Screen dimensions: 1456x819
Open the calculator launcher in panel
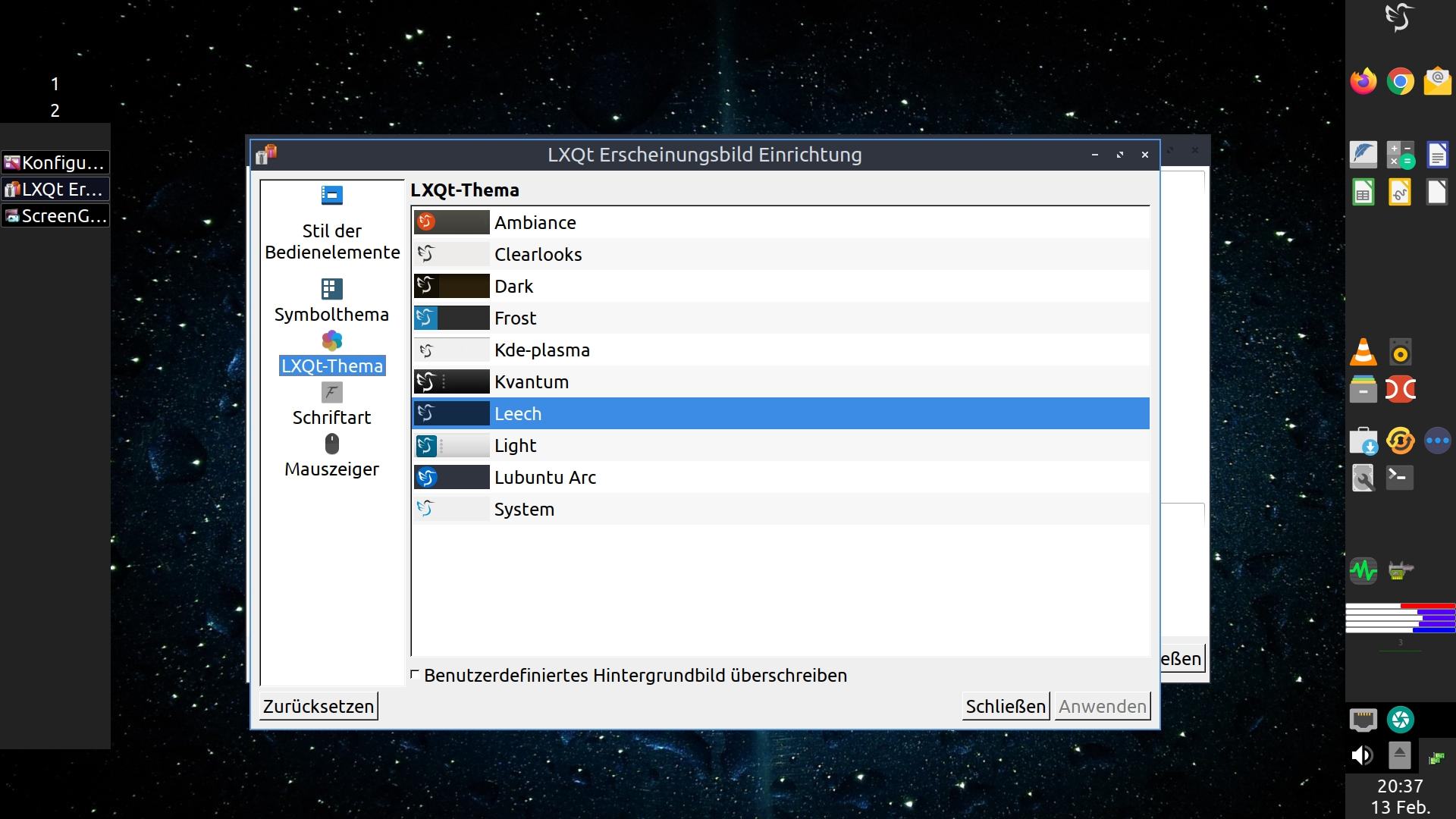pos(1400,155)
